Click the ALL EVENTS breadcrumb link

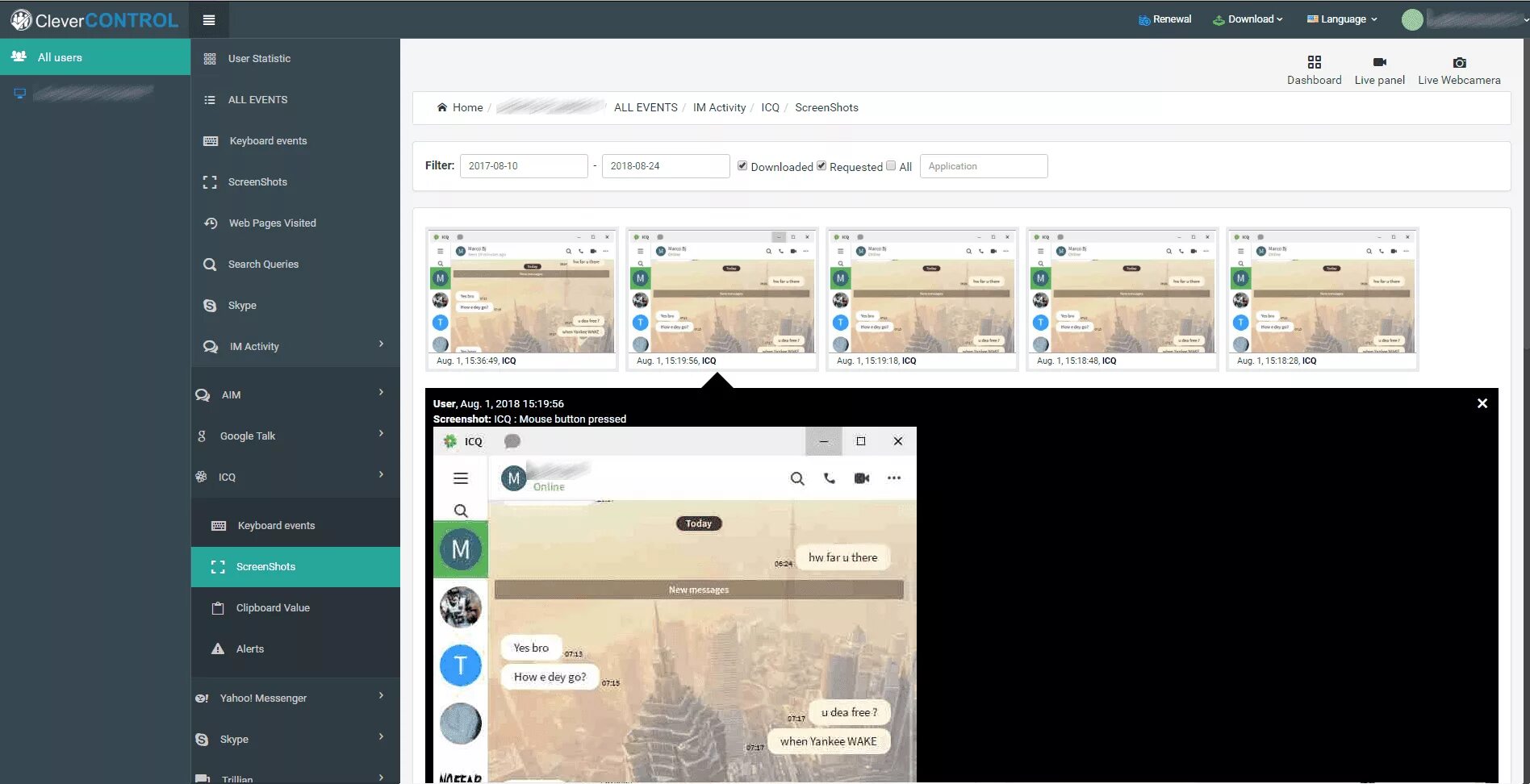[646, 107]
